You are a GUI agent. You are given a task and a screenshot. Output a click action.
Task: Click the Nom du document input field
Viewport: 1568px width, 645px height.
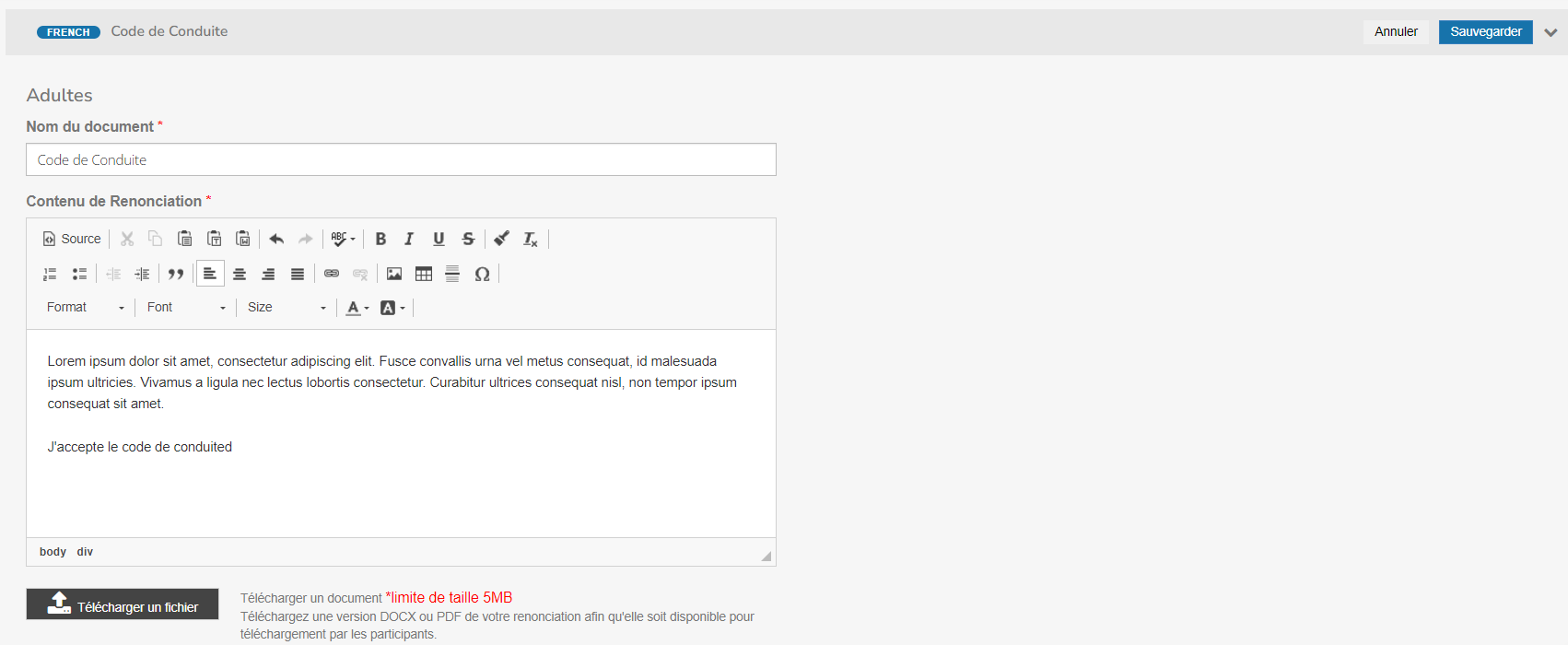pos(401,159)
